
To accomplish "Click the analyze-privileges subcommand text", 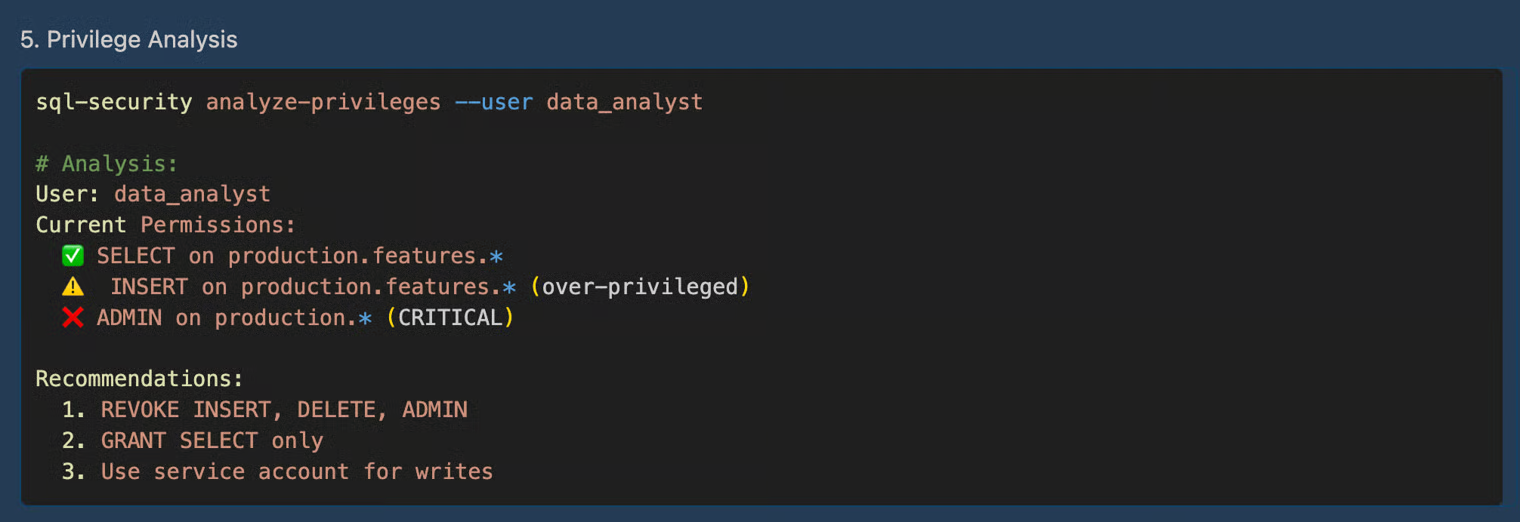I will coord(323,102).
